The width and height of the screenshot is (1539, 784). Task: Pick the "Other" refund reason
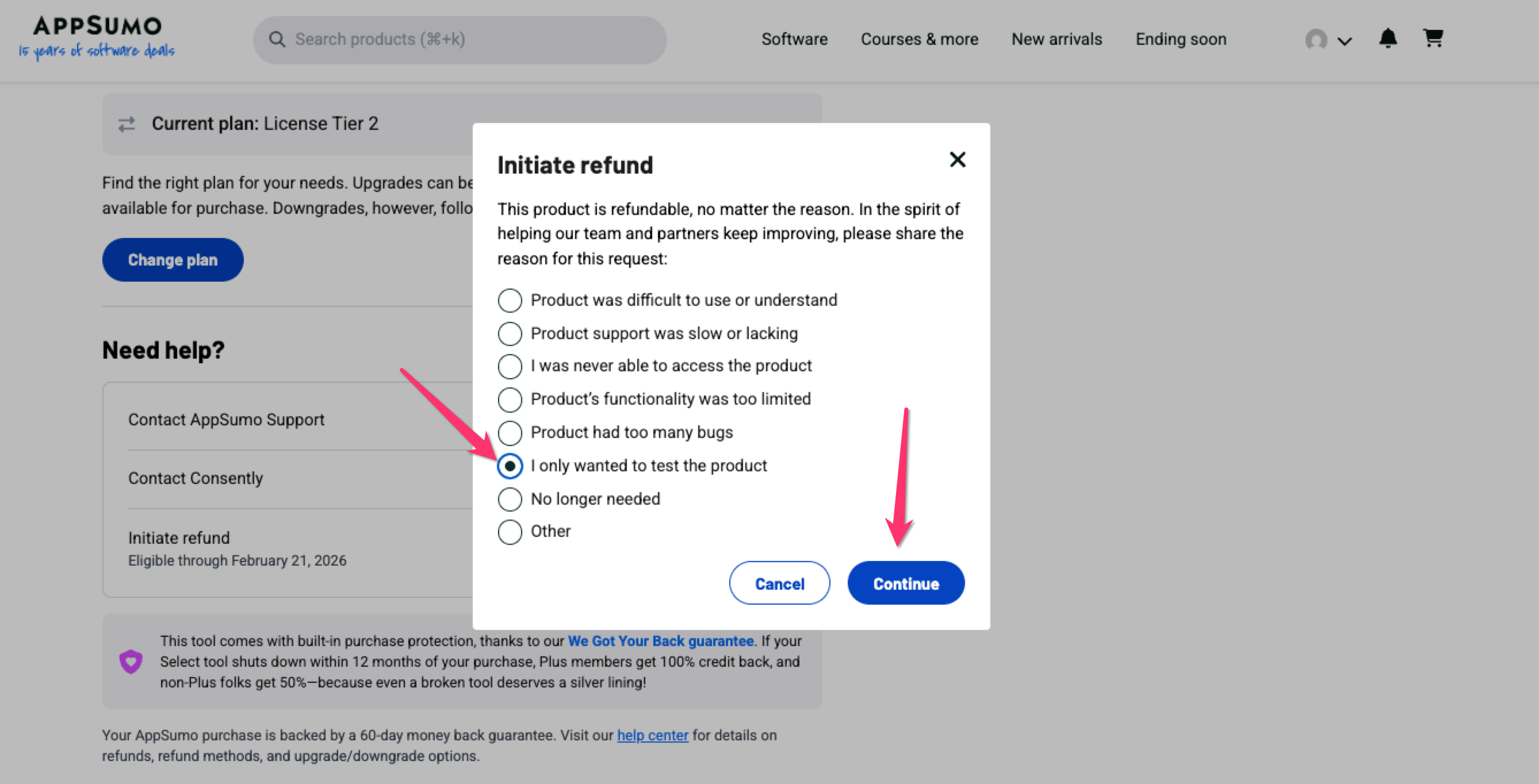(510, 532)
